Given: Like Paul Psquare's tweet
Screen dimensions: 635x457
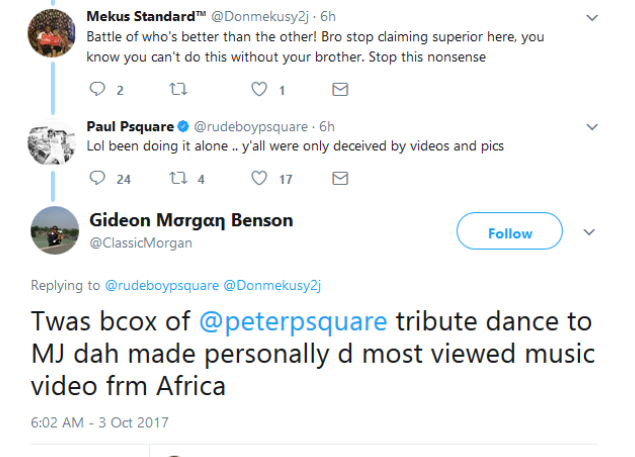Looking at the screenshot, I should (x=259, y=179).
